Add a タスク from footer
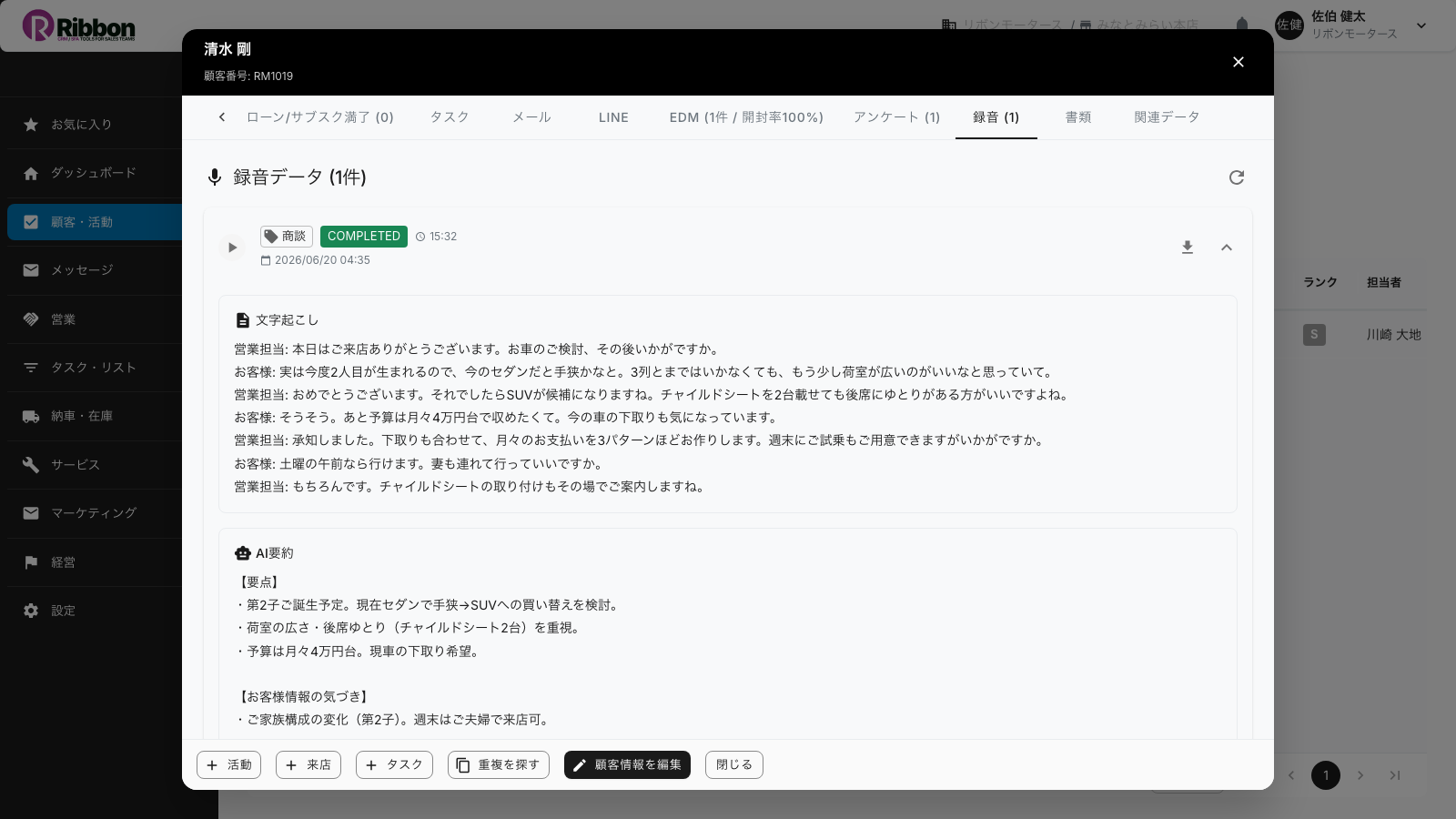The height and width of the screenshot is (819, 1456). [x=394, y=765]
